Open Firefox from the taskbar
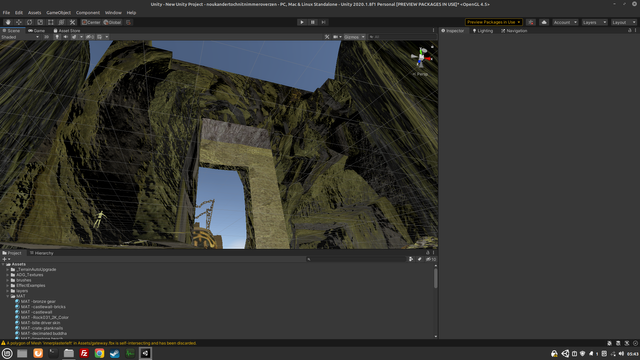Viewport: 640px width, 360px height. [38, 353]
